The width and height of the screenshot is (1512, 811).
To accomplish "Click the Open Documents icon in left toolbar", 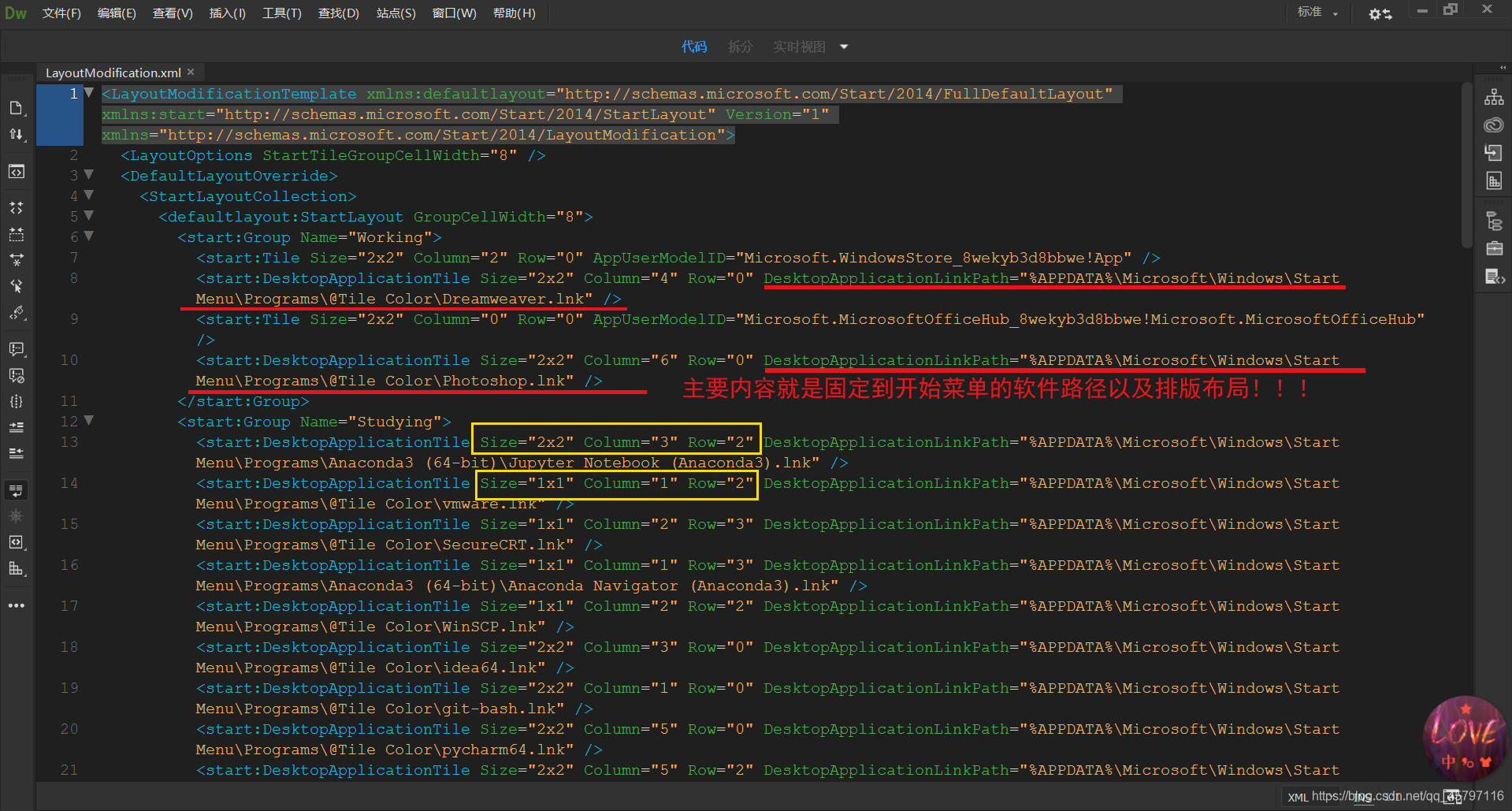I will coord(16,108).
